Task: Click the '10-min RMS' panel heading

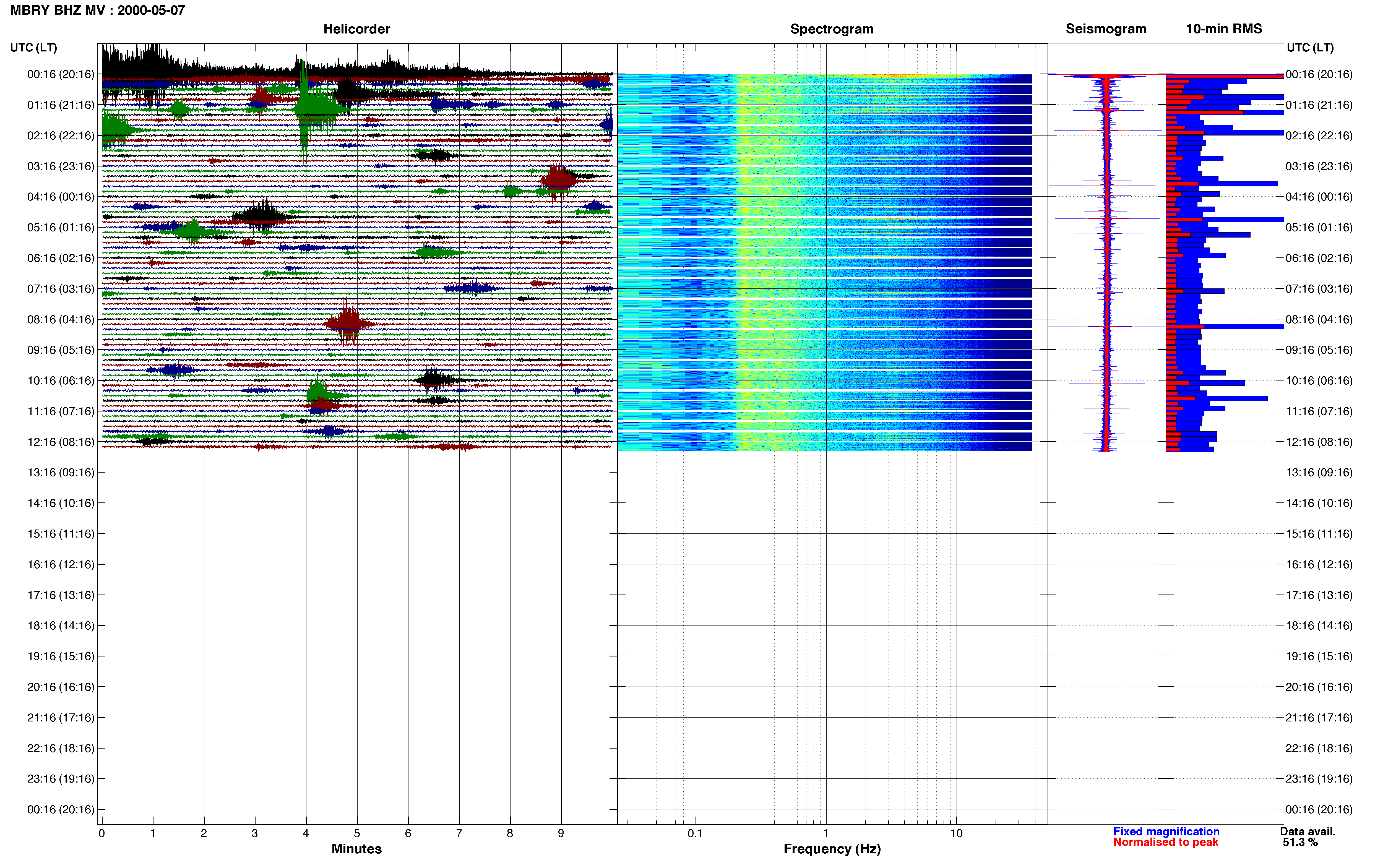Action: [1224, 29]
